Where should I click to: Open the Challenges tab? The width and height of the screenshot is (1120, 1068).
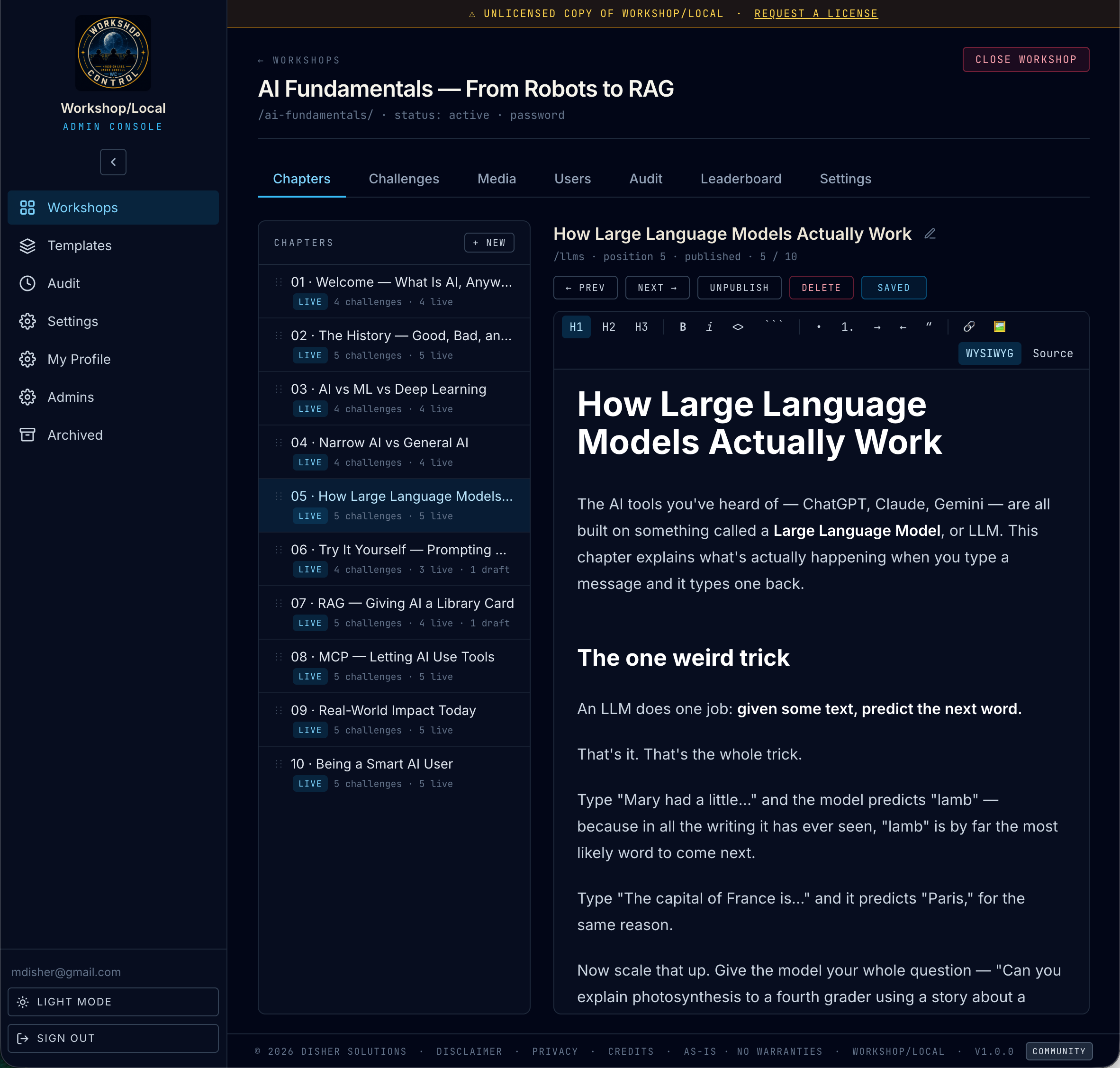404,179
